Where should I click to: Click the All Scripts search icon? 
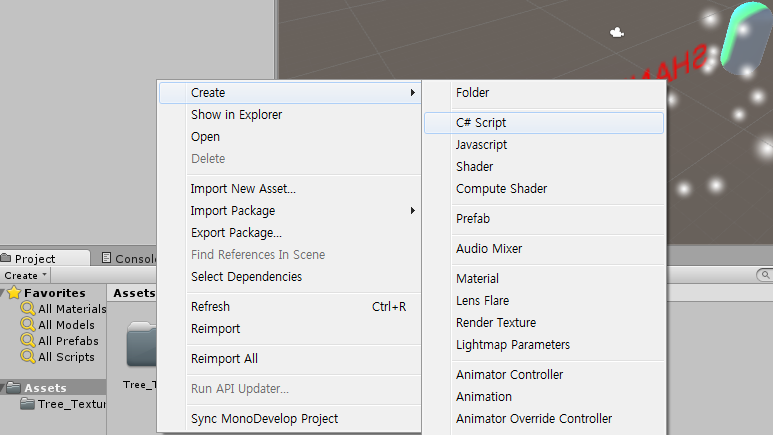pyautogui.click(x=28, y=357)
